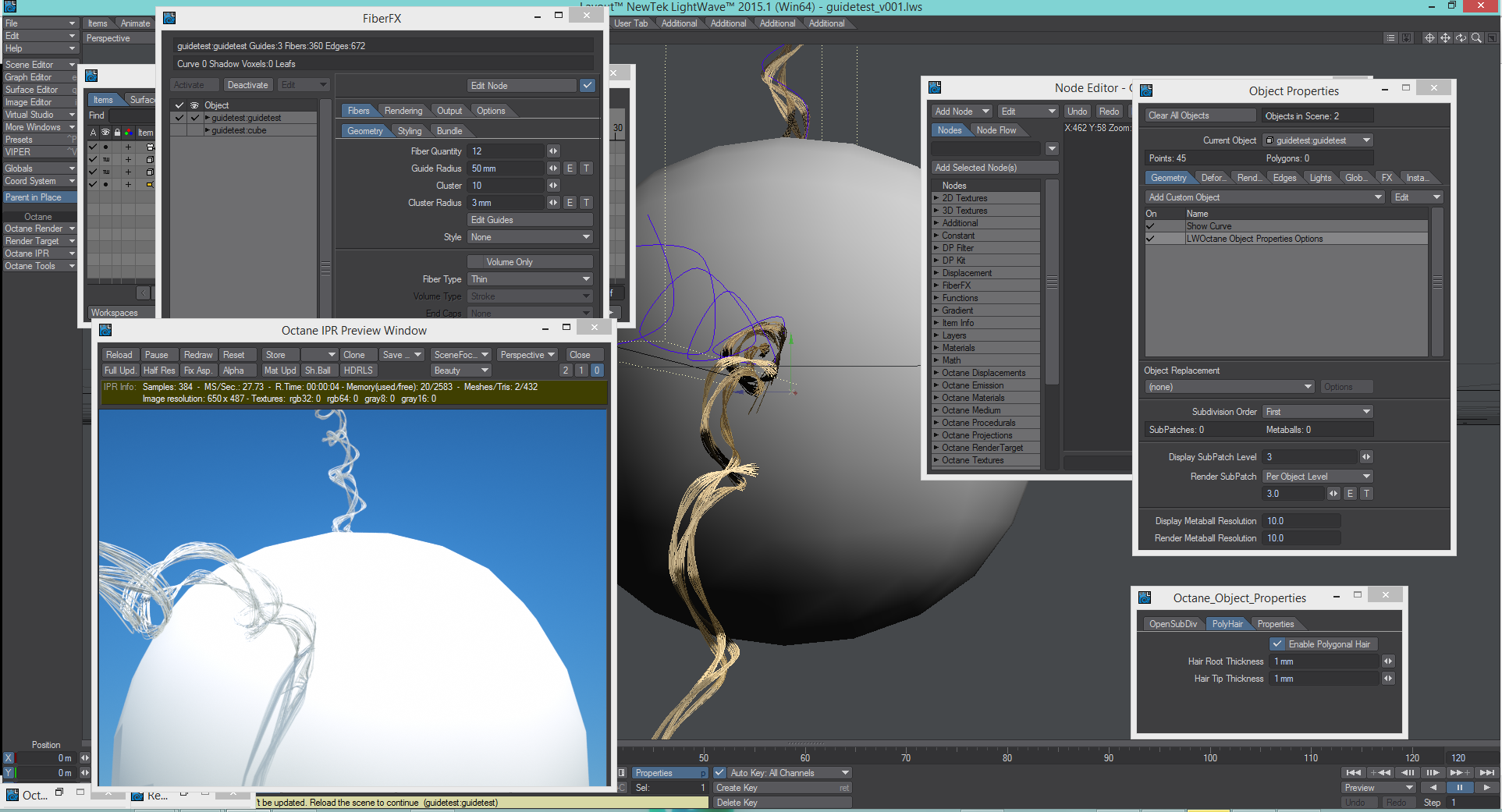Click frame 100 on the timeline

click(1210, 757)
